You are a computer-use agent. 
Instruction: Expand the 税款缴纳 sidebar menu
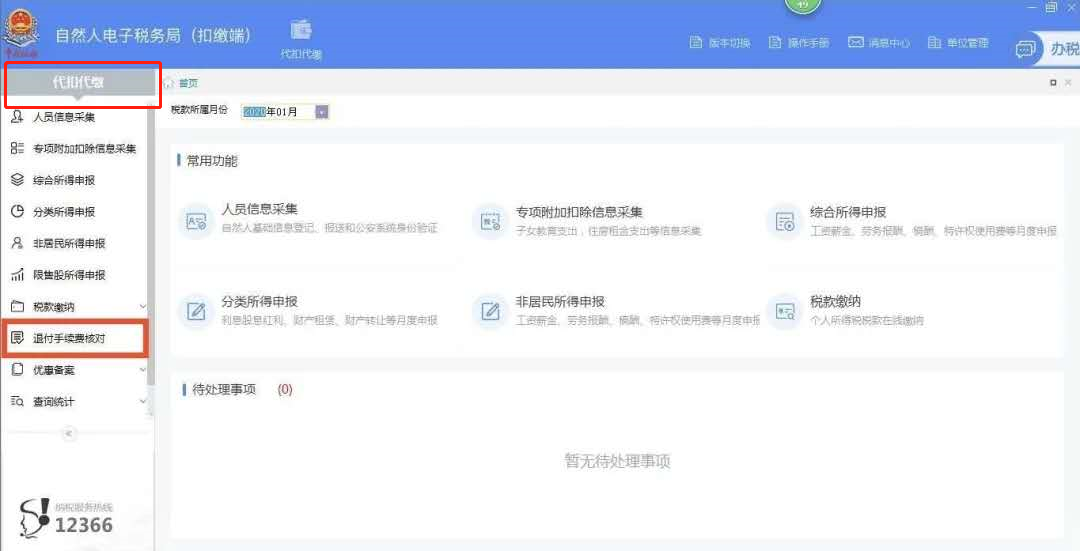click(142, 307)
